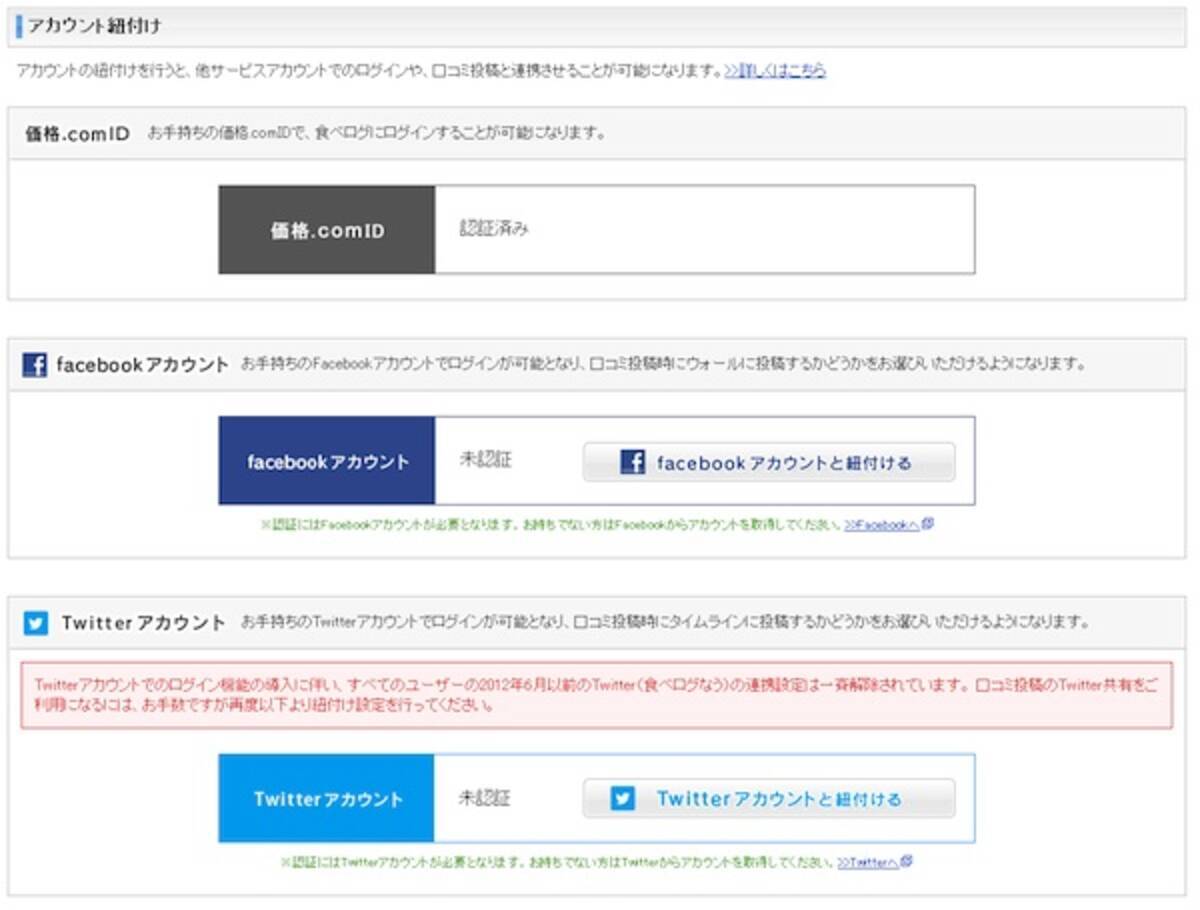The image size is (1200, 910).
Task: Click the Facebook icon inside the linking button
Action: [633, 461]
